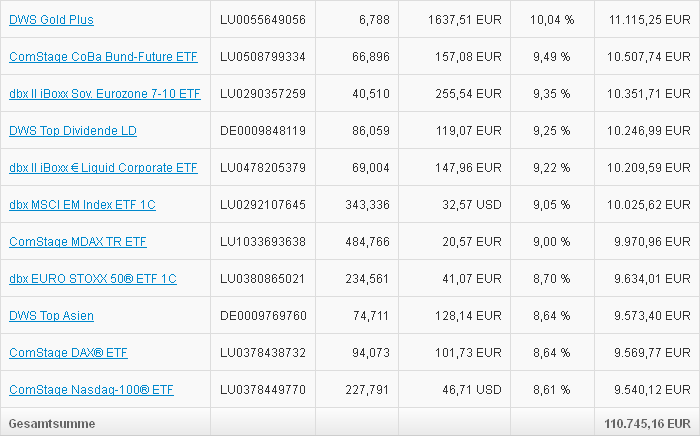Click the 8,70 % share cell

(x=552, y=279)
